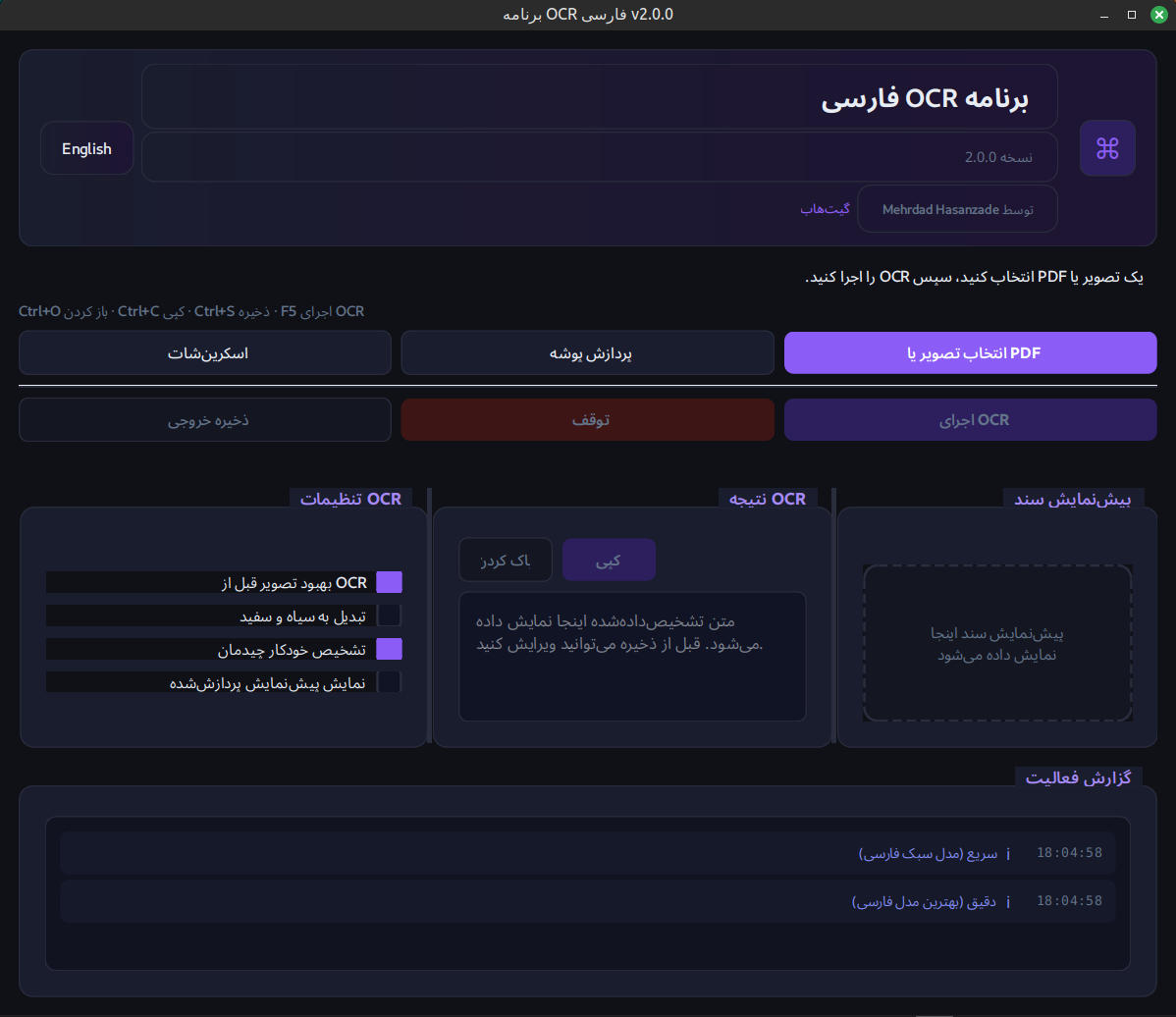Click the 'پیش‌نمایش سند' panel title
This screenshot has width=1176, height=1017.
click(x=1073, y=499)
